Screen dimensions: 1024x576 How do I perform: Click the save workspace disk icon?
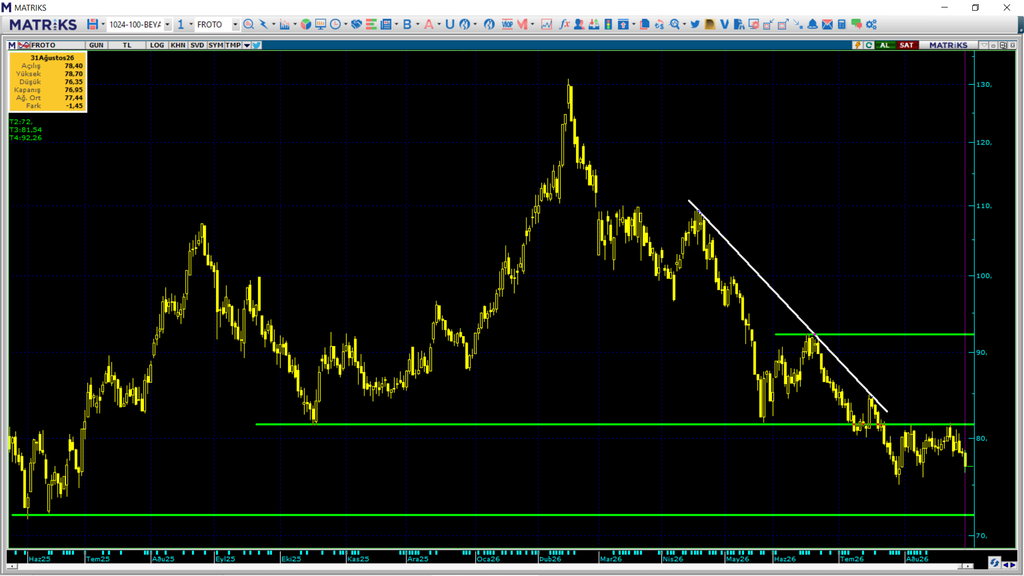(92, 24)
